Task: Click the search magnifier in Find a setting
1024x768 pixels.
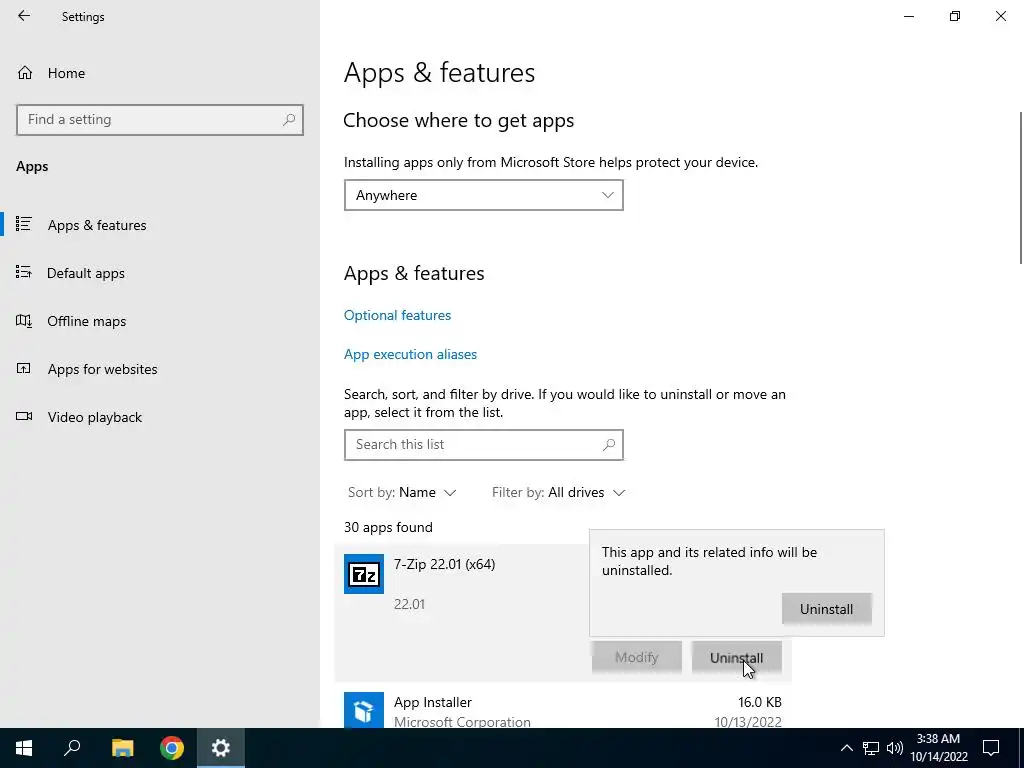Action: pyautogui.click(x=289, y=120)
